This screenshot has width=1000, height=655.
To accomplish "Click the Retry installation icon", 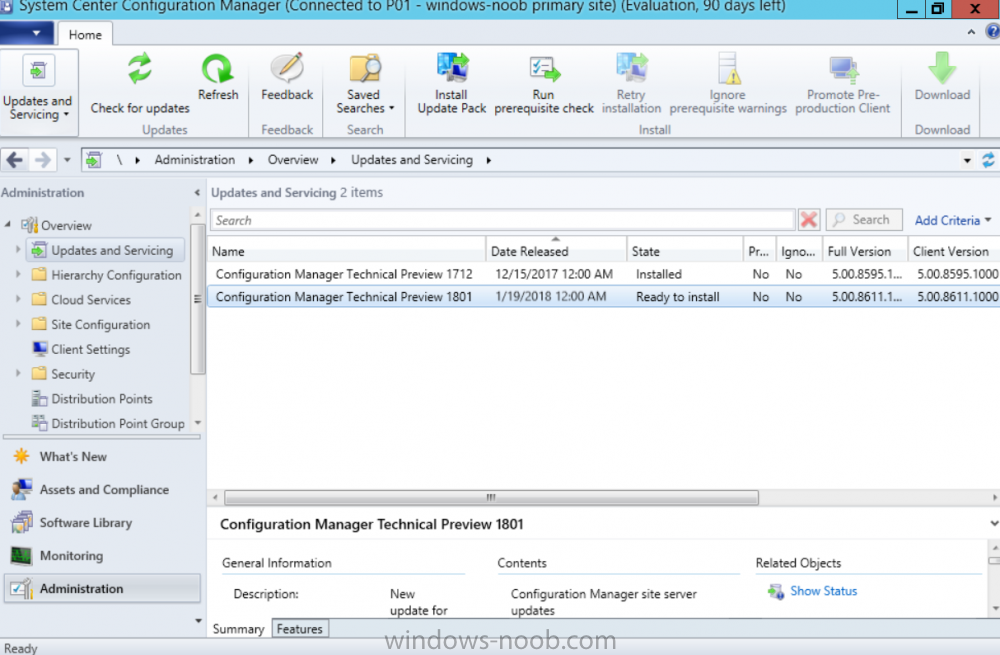I will coord(631,68).
